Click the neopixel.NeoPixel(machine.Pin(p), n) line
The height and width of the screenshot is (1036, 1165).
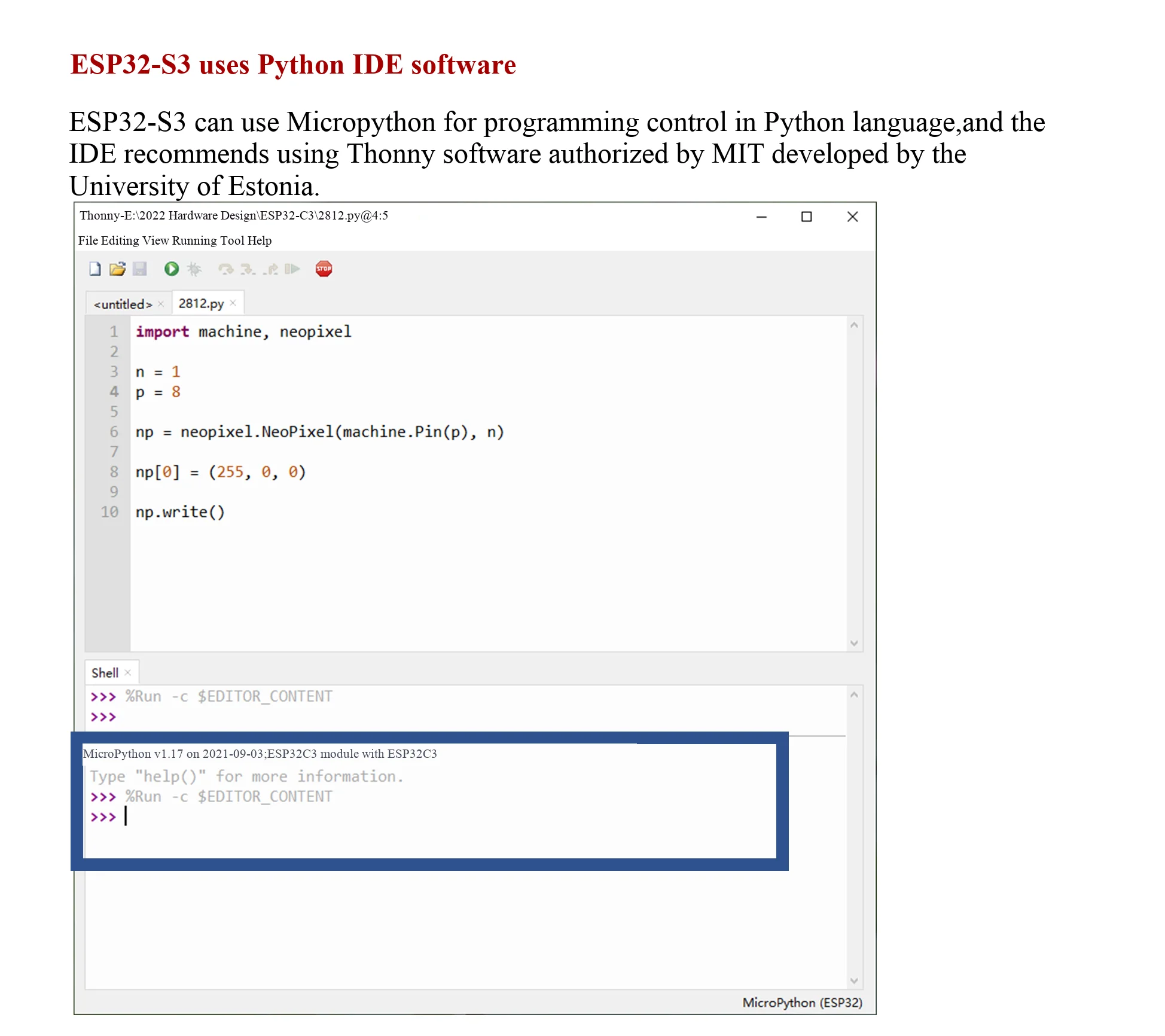320,432
